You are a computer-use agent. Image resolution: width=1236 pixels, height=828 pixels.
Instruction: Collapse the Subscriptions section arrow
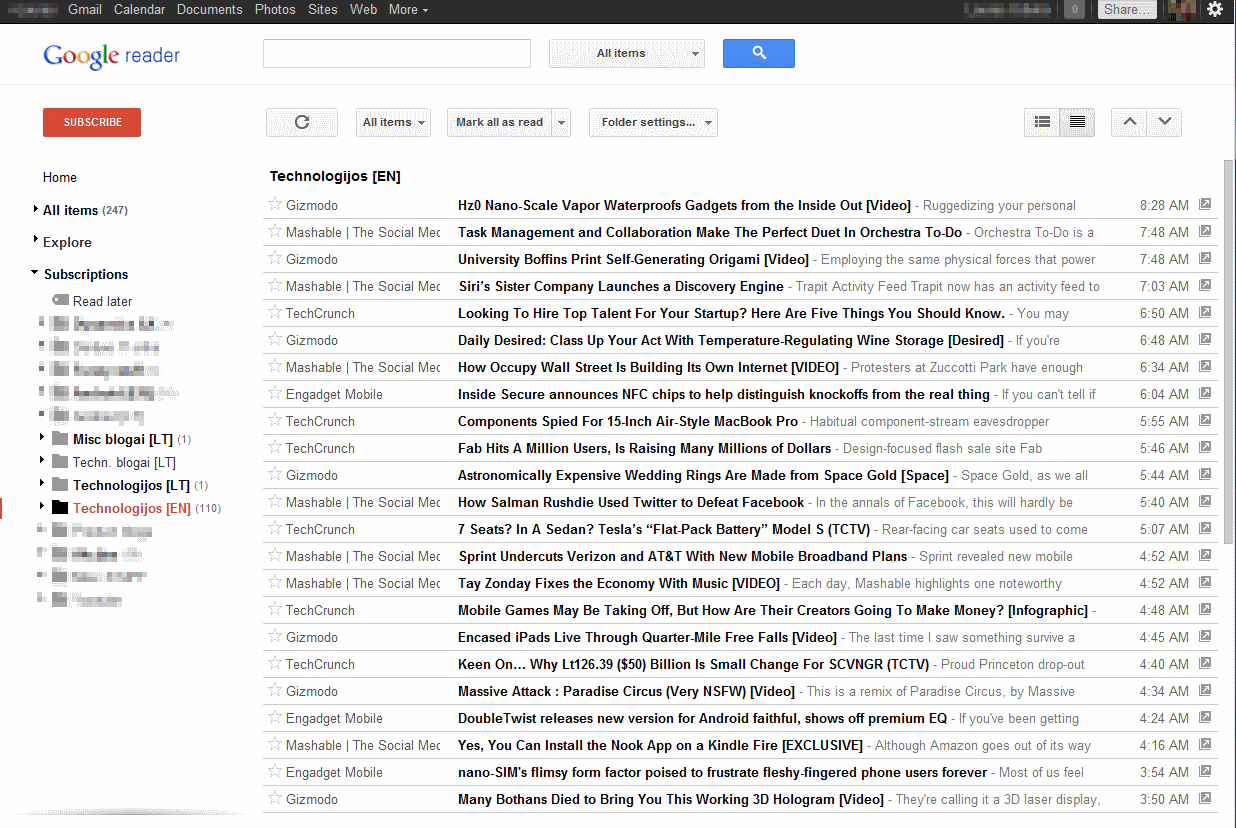coord(35,273)
